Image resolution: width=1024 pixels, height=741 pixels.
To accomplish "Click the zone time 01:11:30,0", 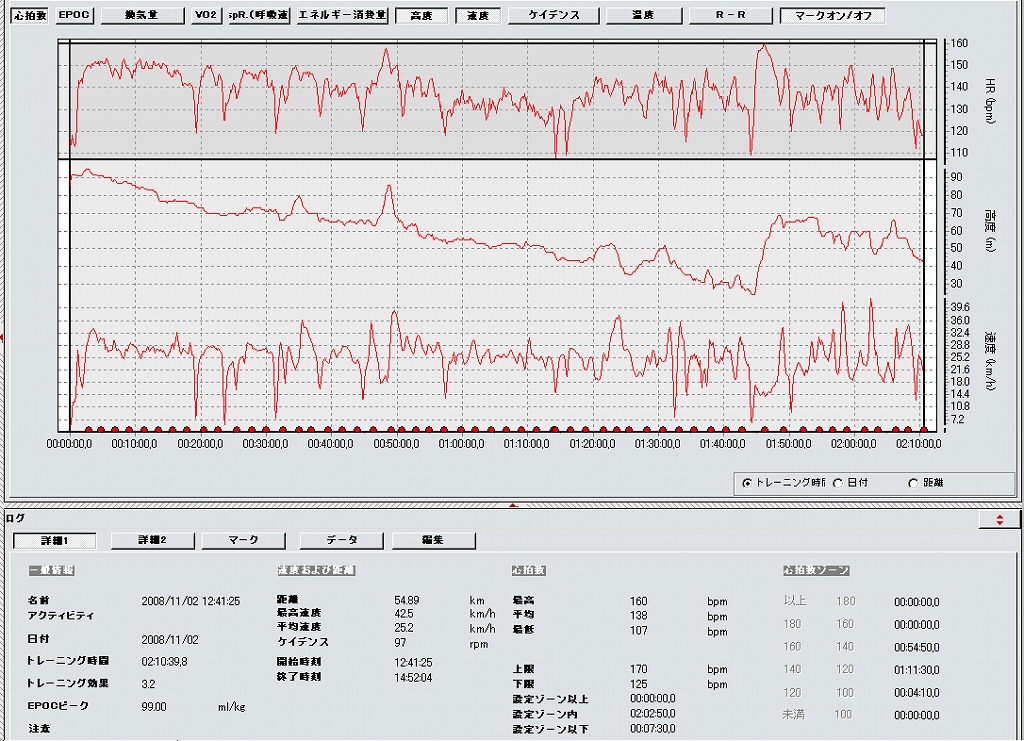I will tap(917, 670).
